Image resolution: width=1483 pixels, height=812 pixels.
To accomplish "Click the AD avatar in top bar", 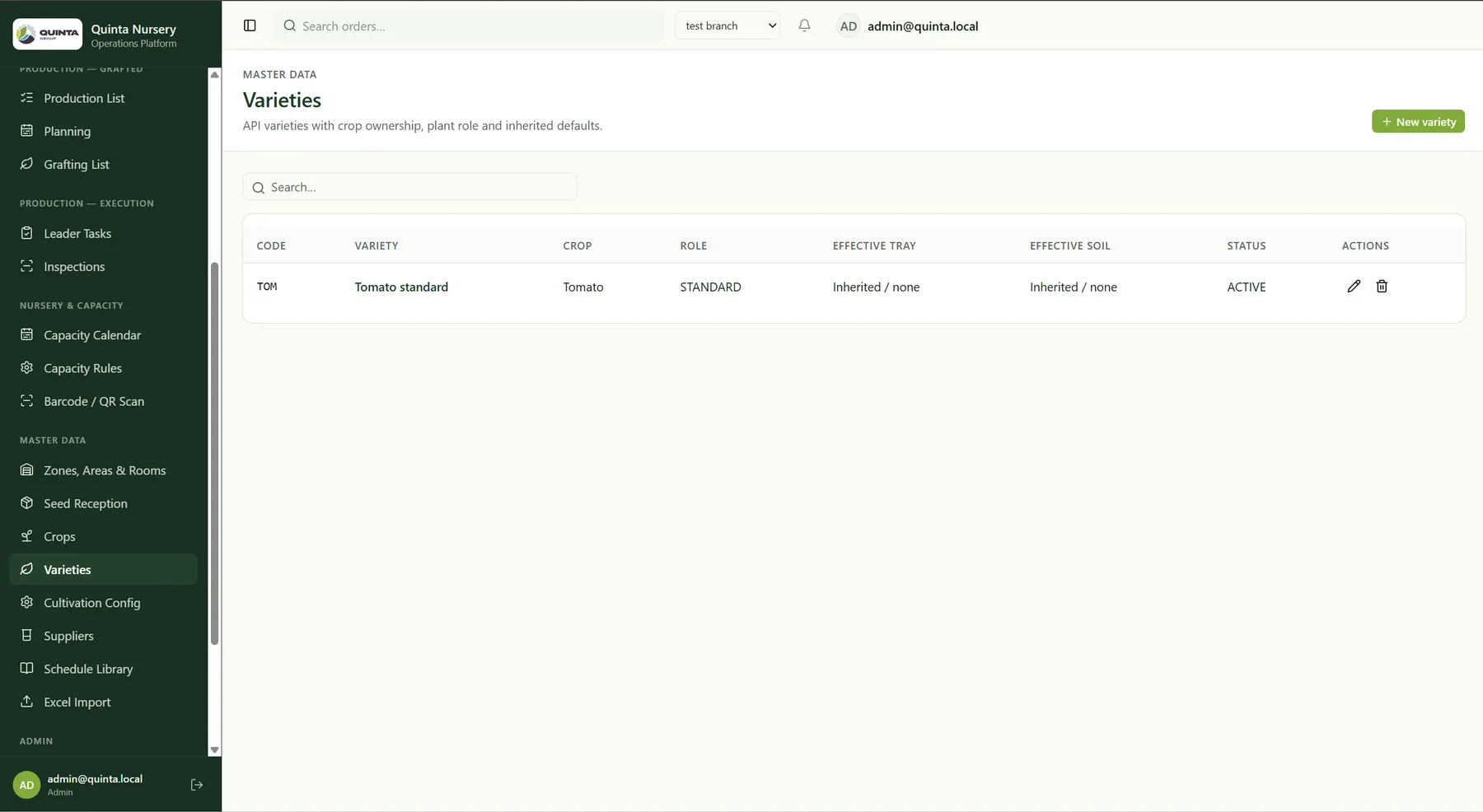I will click(848, 26).
